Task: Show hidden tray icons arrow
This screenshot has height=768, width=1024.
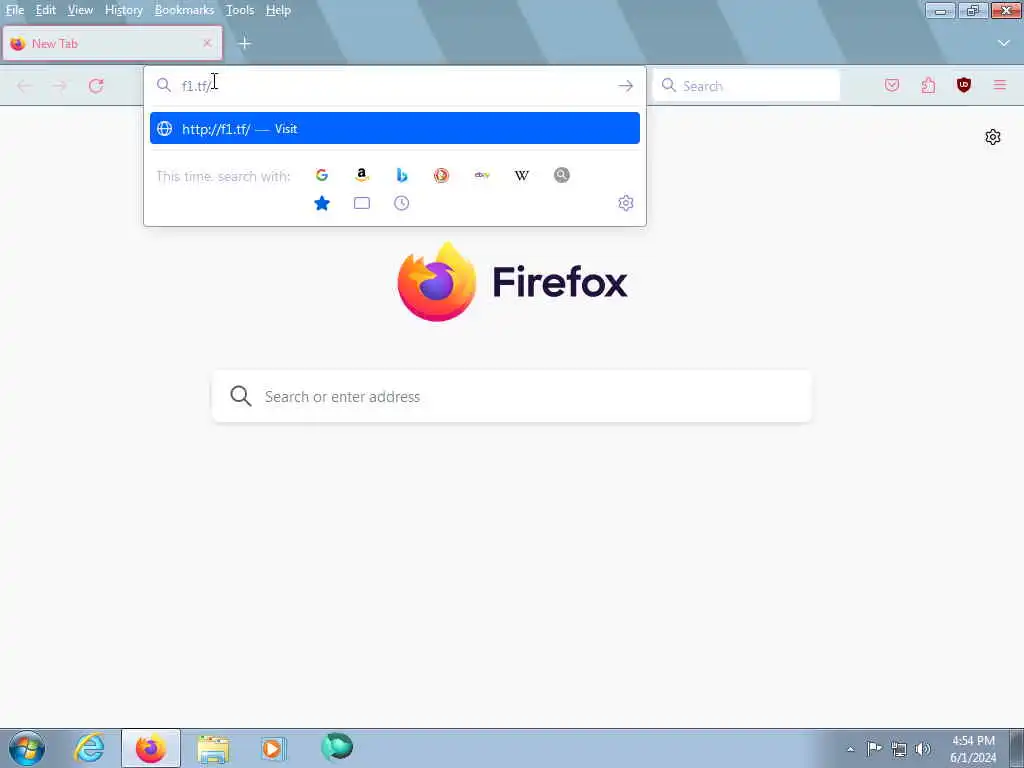Action: [850, 749]
